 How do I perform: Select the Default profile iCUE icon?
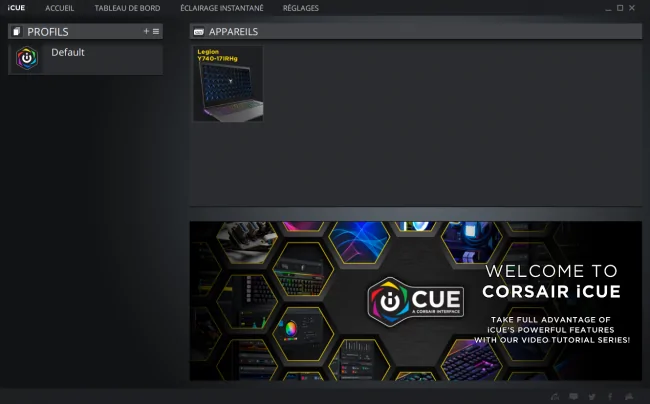point(27,58)
